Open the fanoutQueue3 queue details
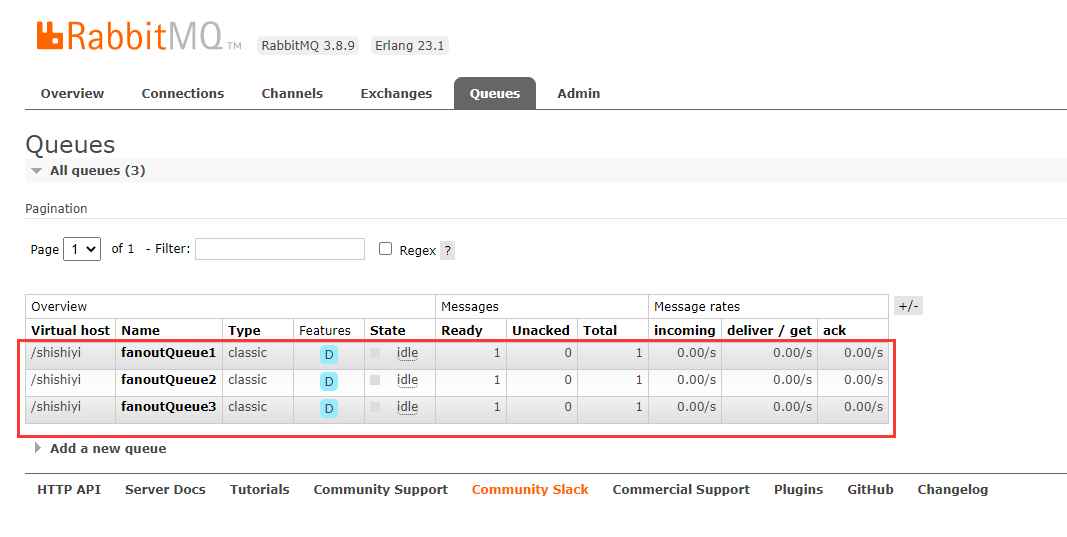Viewport: 1067px width, 537px height. pos(169,407)
